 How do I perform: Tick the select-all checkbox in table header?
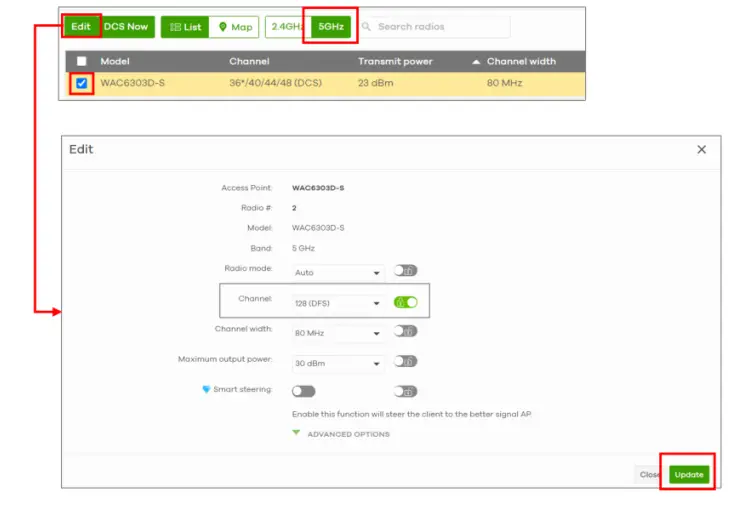coord(82,61)
